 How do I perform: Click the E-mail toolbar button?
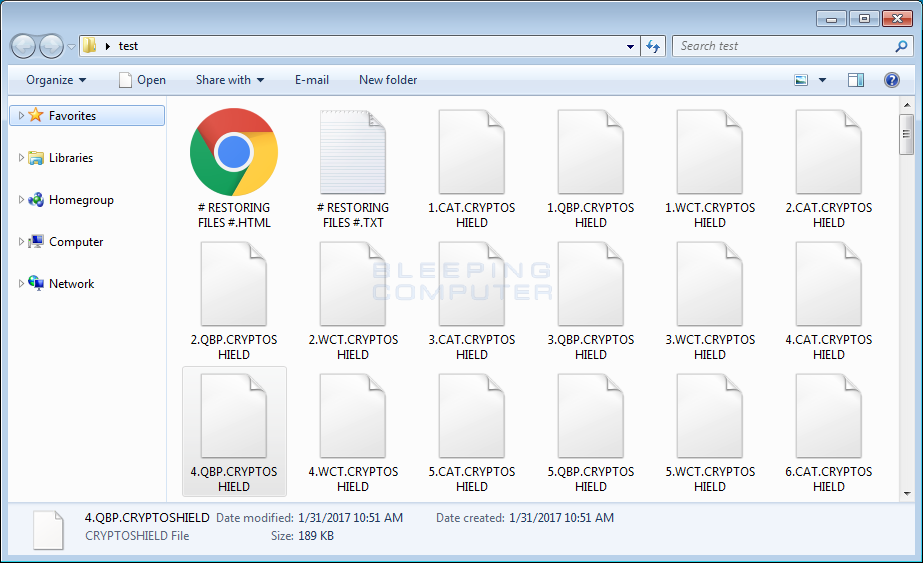coord(312,80)
